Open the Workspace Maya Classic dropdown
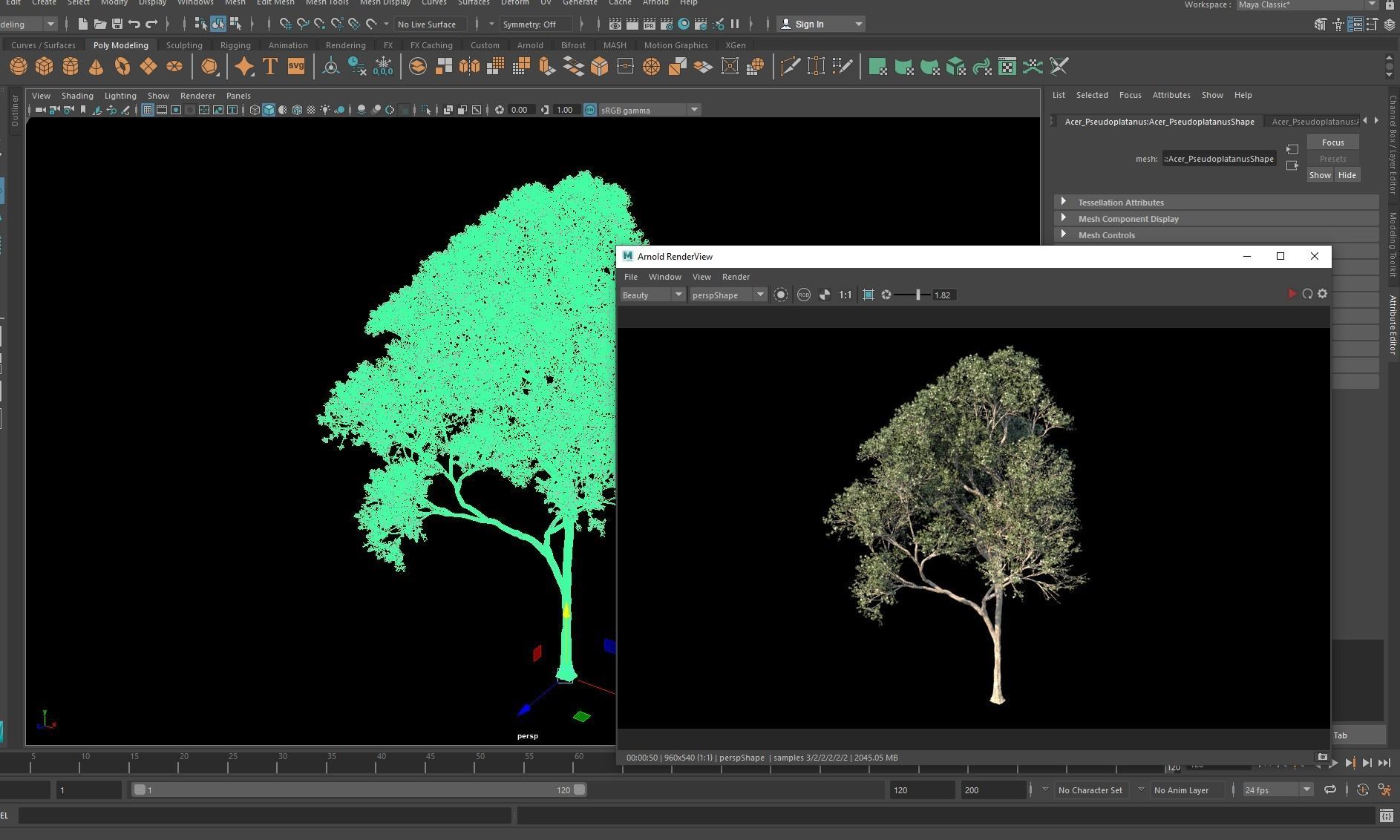The image size is (1400, 840). 1306,4
